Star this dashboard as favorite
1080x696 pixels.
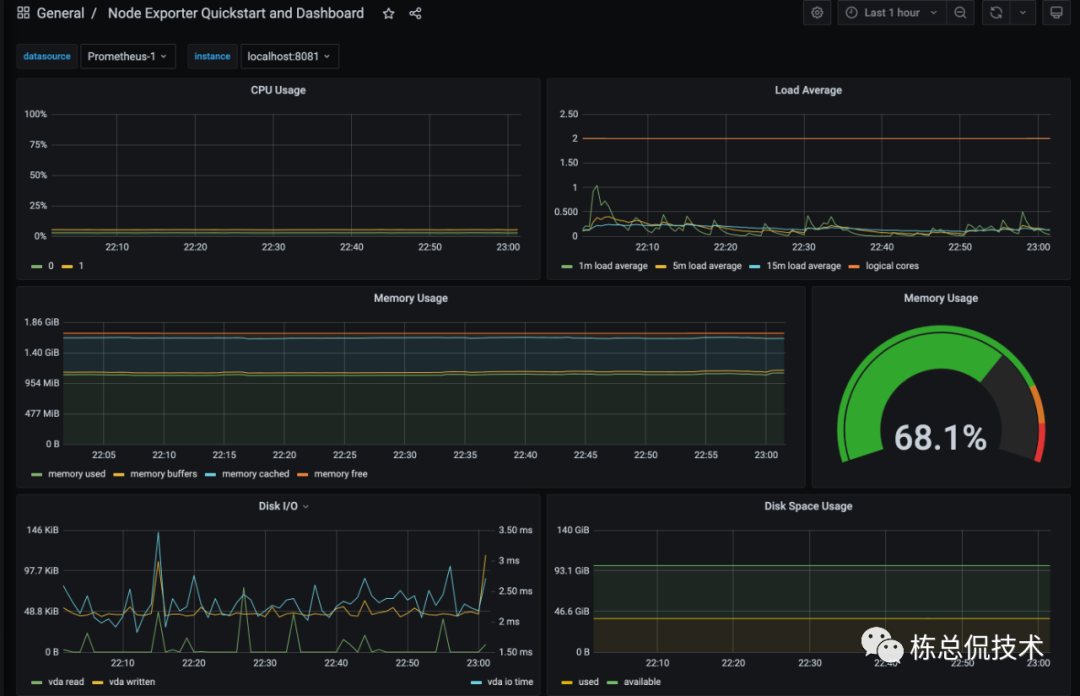tap(388, 14)
